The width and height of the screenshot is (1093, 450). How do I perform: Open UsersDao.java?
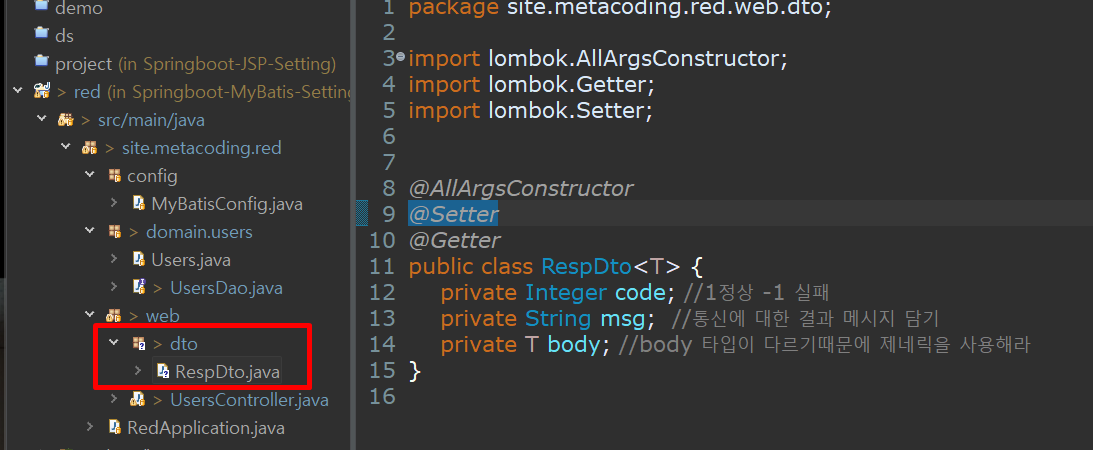(x=226, y=288)
